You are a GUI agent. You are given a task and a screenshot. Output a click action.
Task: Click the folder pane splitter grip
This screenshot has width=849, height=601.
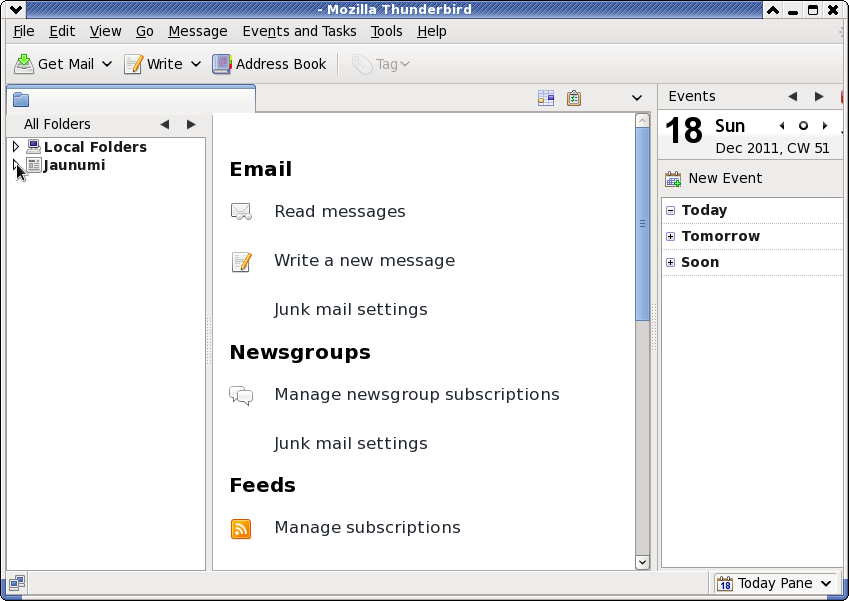coord(209,341)
